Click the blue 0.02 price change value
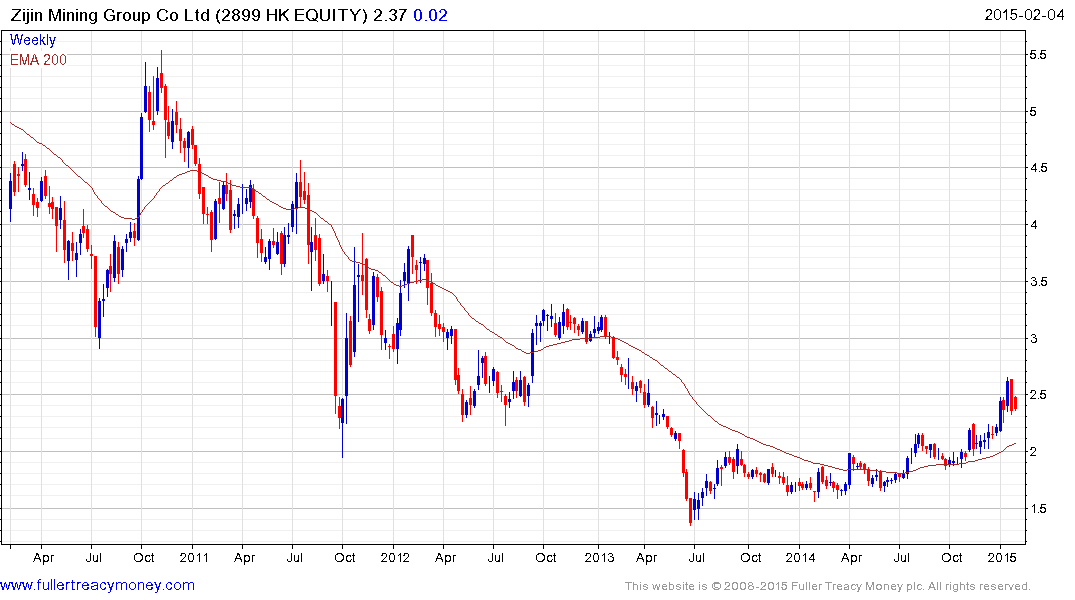The image size is (1075, 600). [x=430, y=15]
